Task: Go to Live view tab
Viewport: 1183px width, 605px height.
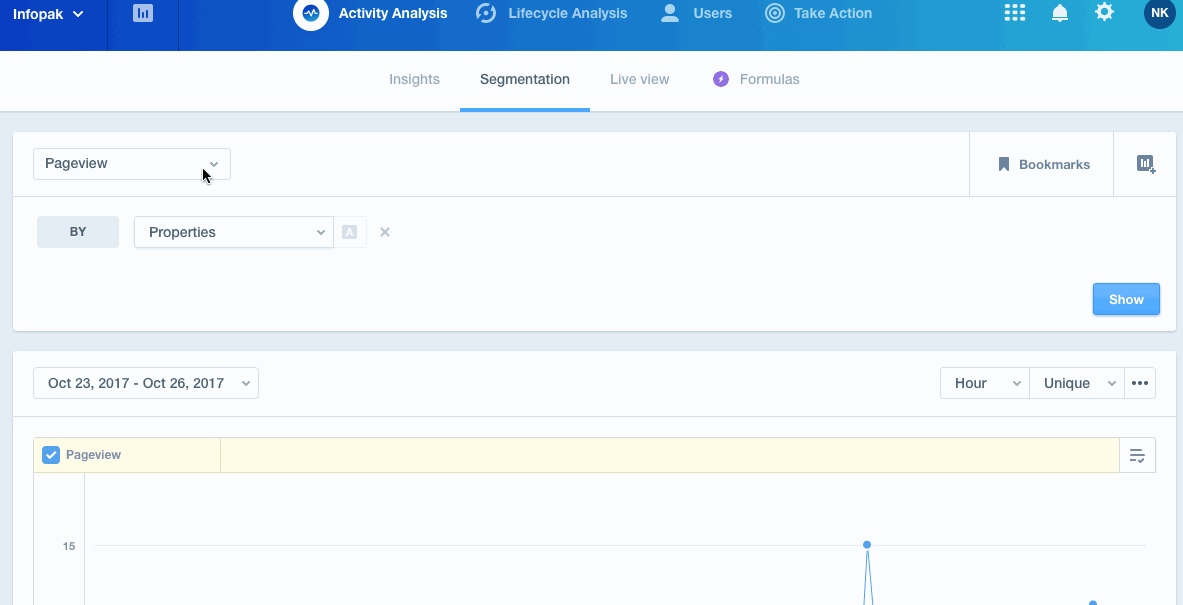Action: click(639, 79)
